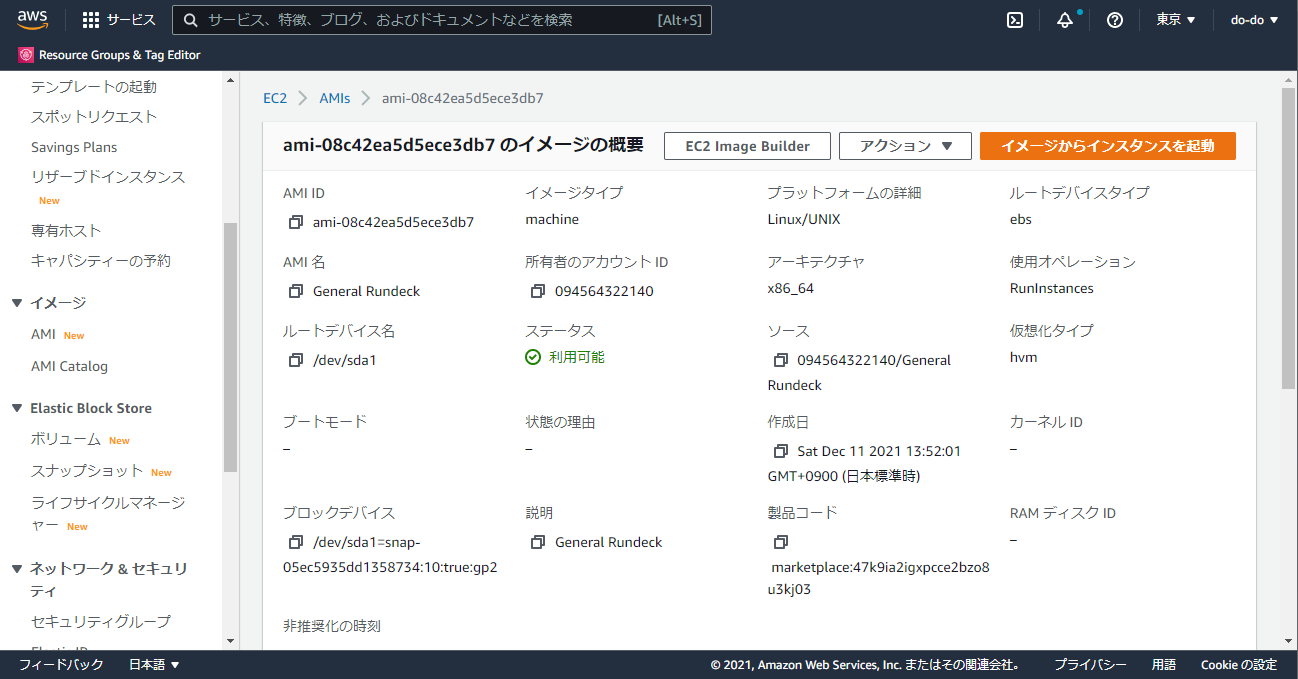Copy the root device name /dev/sda1
Viewport: 1298px width, 679px height.
295,360
